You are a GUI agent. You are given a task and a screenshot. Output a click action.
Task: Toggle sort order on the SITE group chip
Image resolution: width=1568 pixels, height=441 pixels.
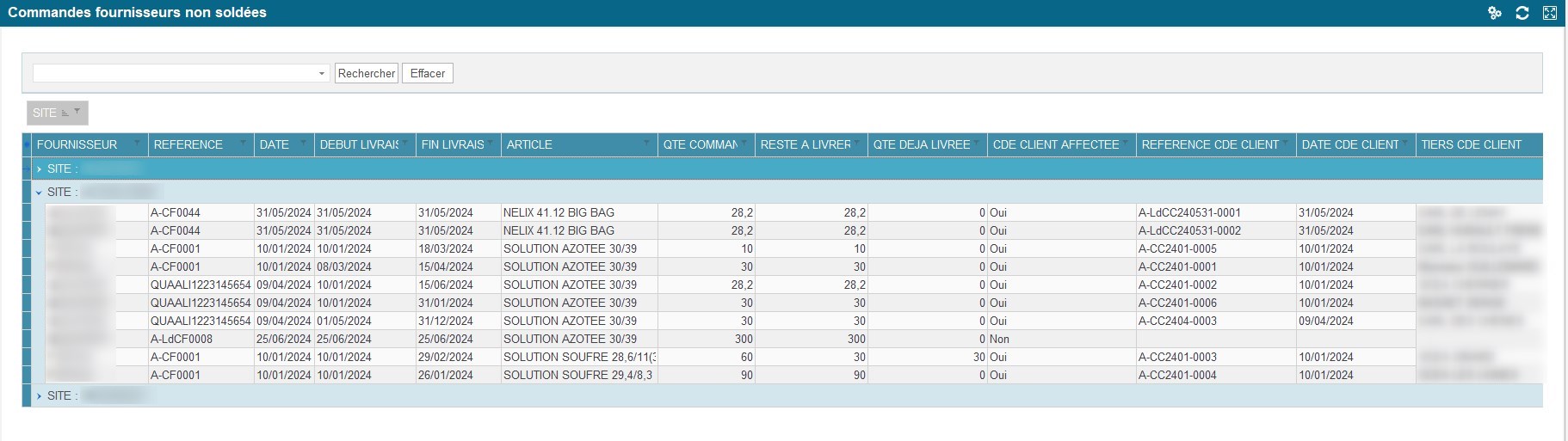coord(65,113)
